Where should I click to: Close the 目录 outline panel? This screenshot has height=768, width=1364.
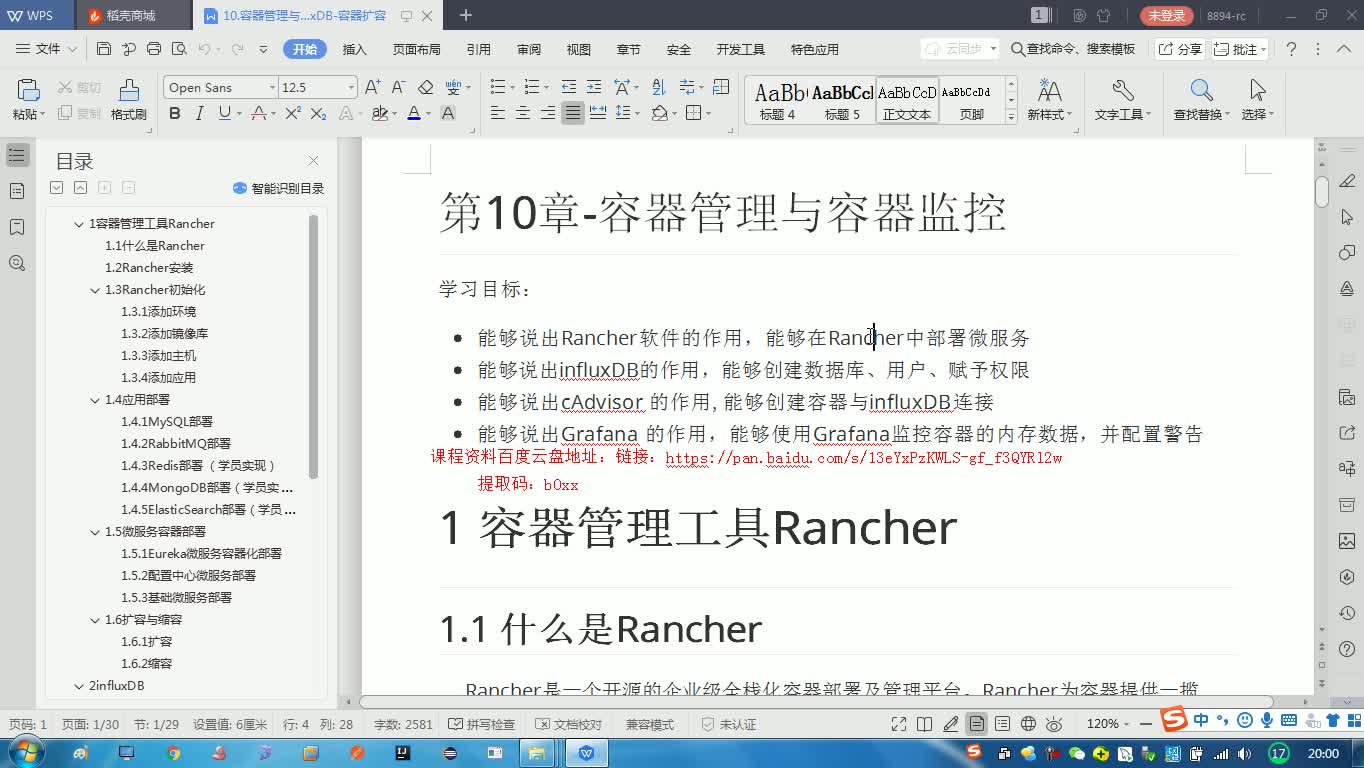pyautogui.click(x=313, y=160)
